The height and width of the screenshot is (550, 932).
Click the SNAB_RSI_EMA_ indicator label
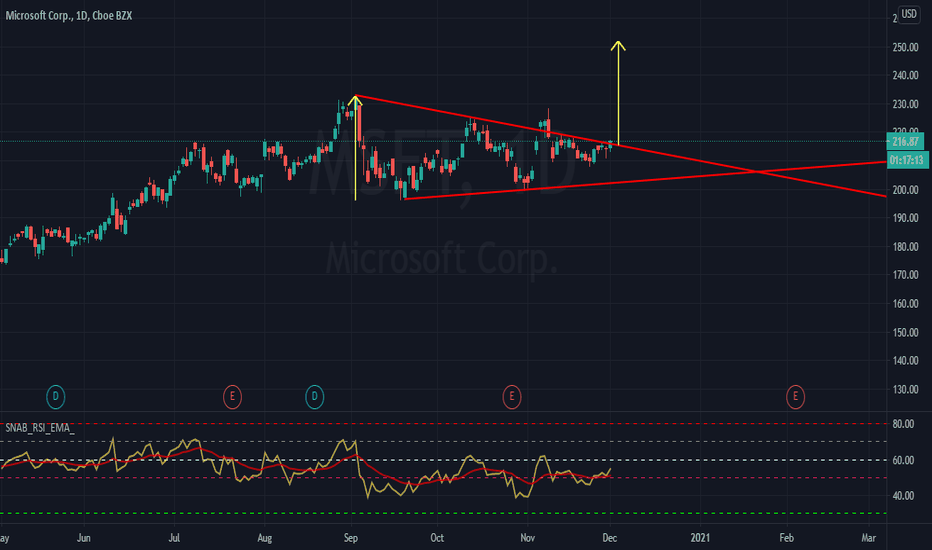coord(40,428)
